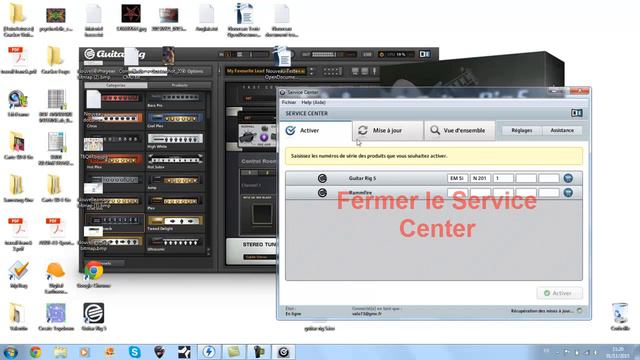Select the Tweed Delight amp in Guitar Rig
Image resolution: width=640 pixels, height=360 pixels.
pyautogui.click(x=175, y=223)
